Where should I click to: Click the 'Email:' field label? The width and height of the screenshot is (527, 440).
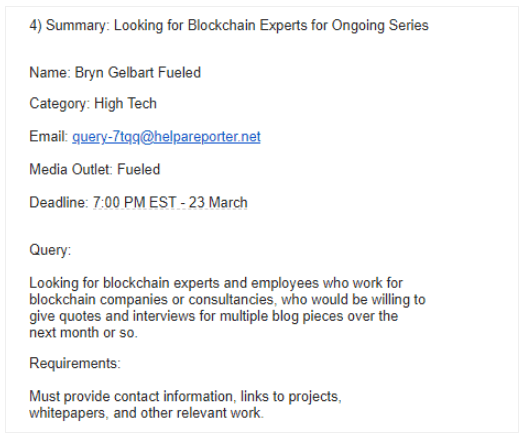(48, 136)
